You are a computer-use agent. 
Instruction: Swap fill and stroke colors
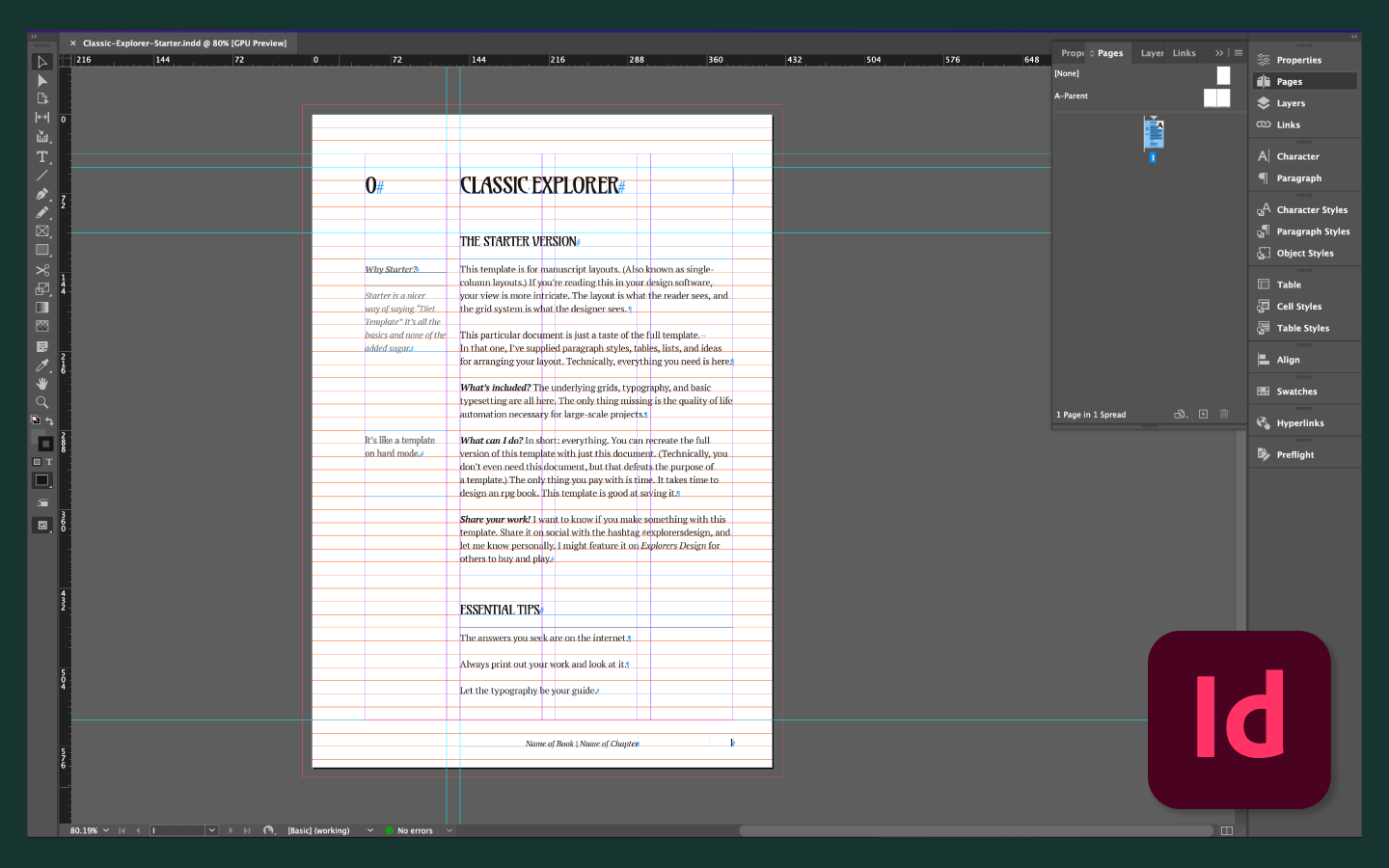tap(49, 421)
